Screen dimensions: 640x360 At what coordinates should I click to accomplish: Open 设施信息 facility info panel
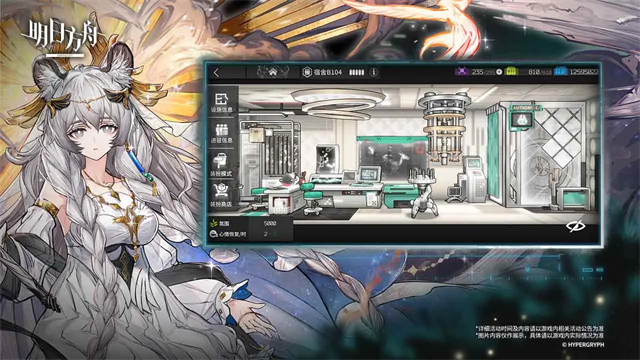[x=222, y=102]
